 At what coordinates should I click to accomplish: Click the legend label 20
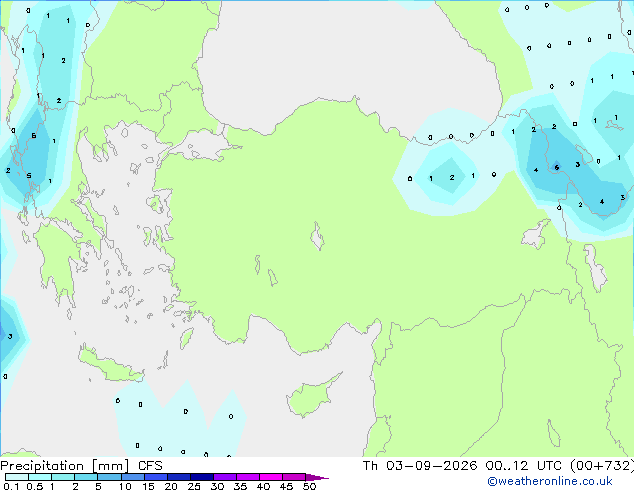171,486
